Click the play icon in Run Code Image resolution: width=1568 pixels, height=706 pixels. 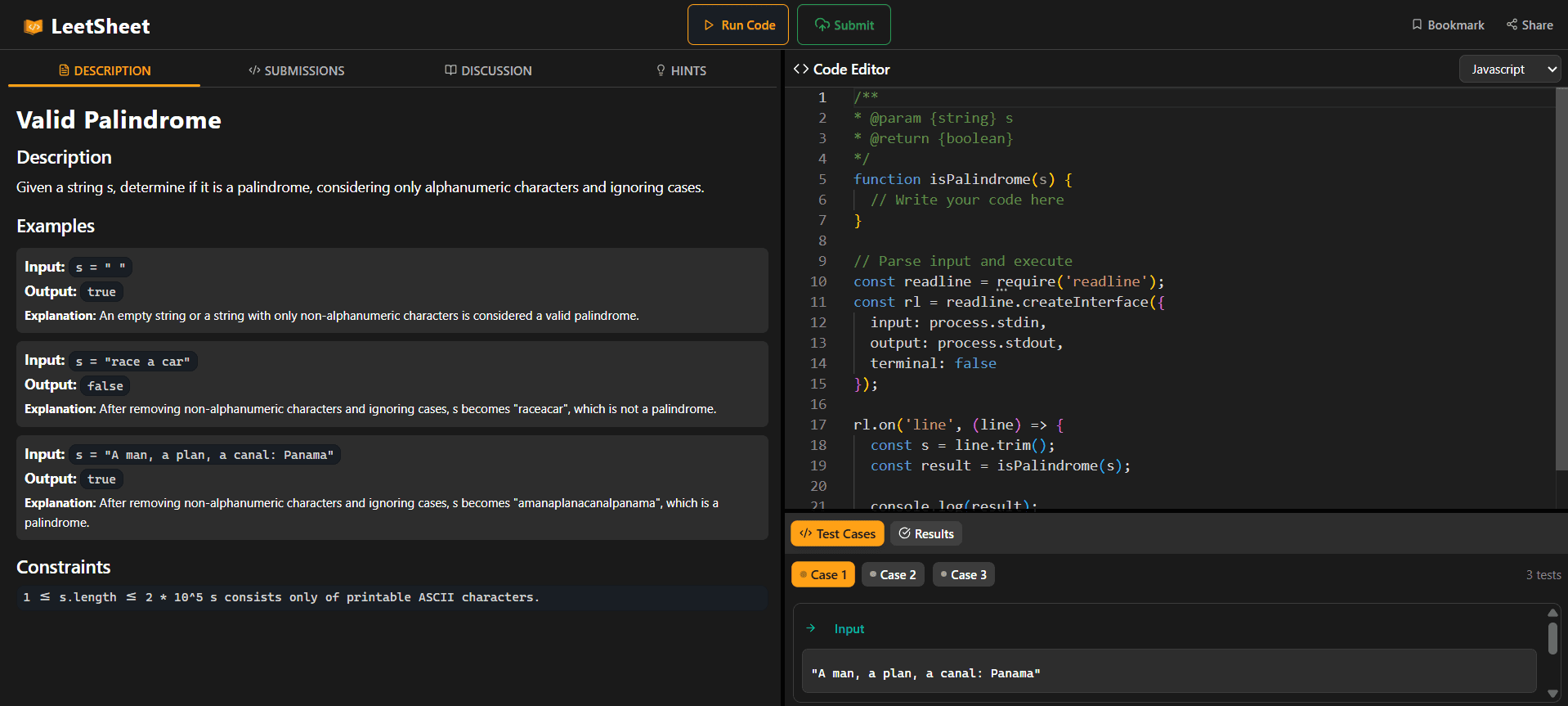point(709,25)
